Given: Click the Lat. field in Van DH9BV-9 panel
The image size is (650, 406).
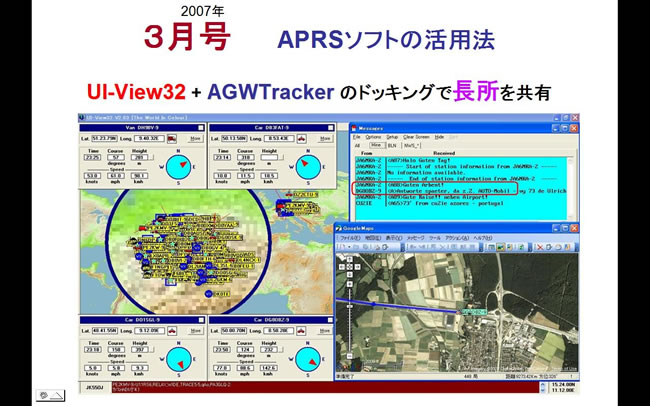Looking at the screenshot, I should tap(105, 138).
